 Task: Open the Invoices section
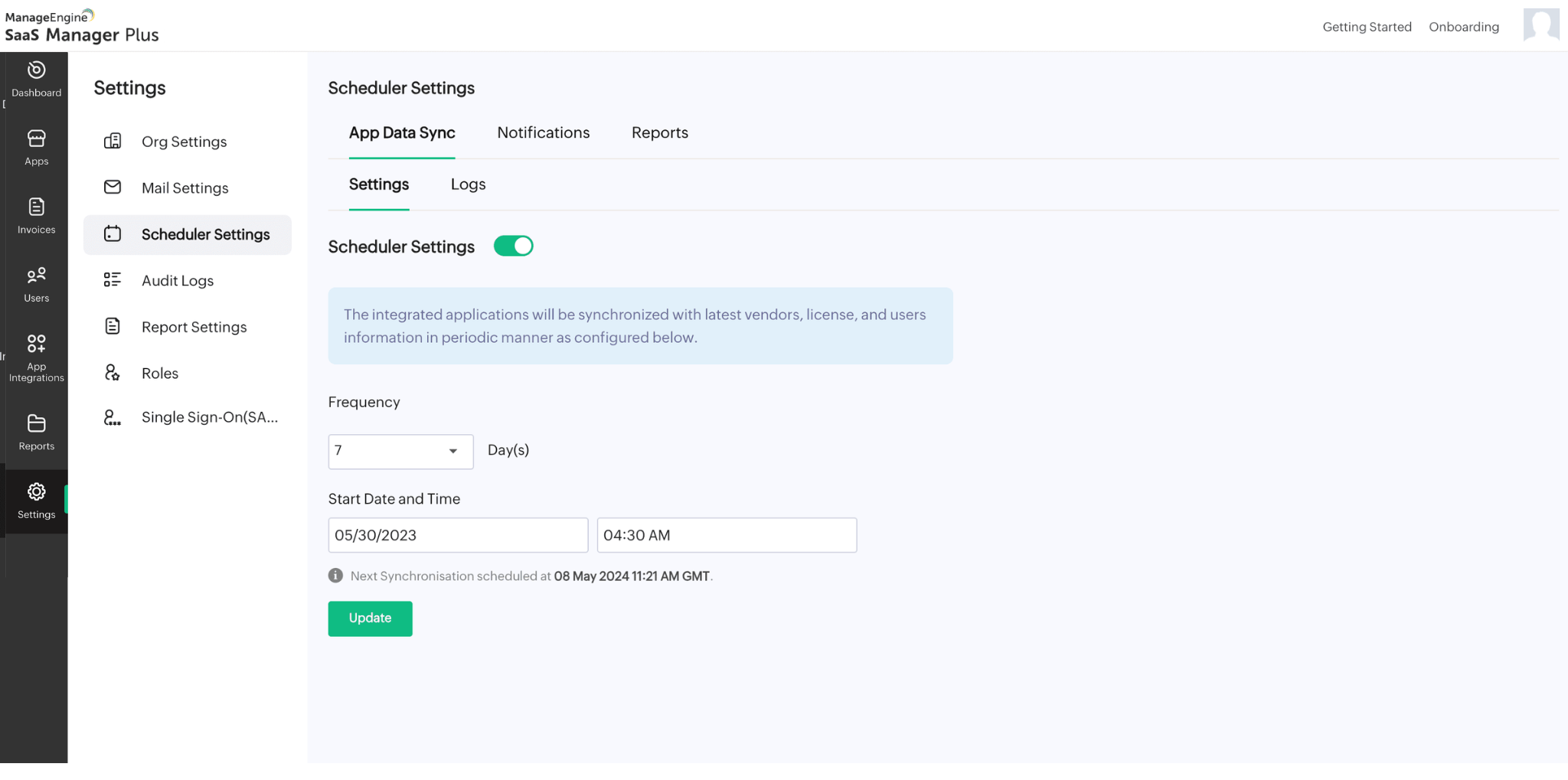pyautogui.click(x=35, y=215)
